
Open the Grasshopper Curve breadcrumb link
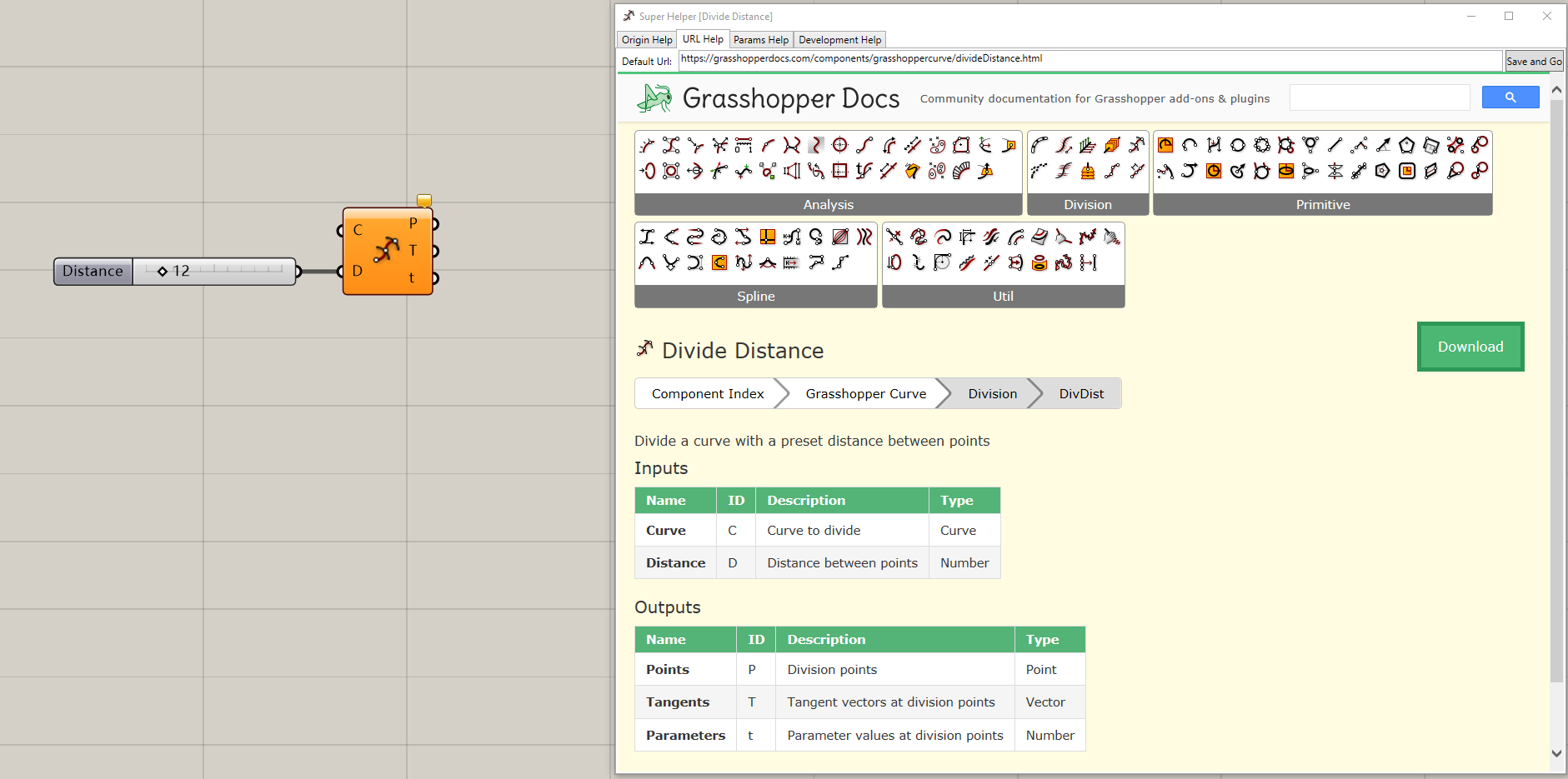866,393
